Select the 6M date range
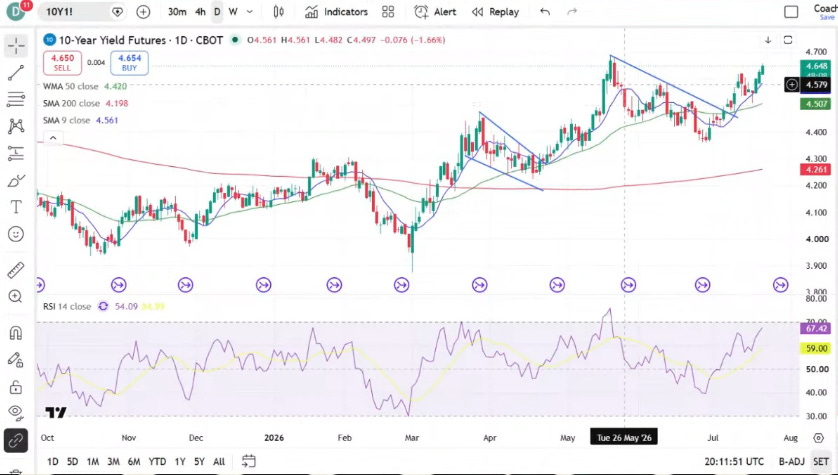Image resolution: width=838 pixels, height=475 pixels. 134,462
